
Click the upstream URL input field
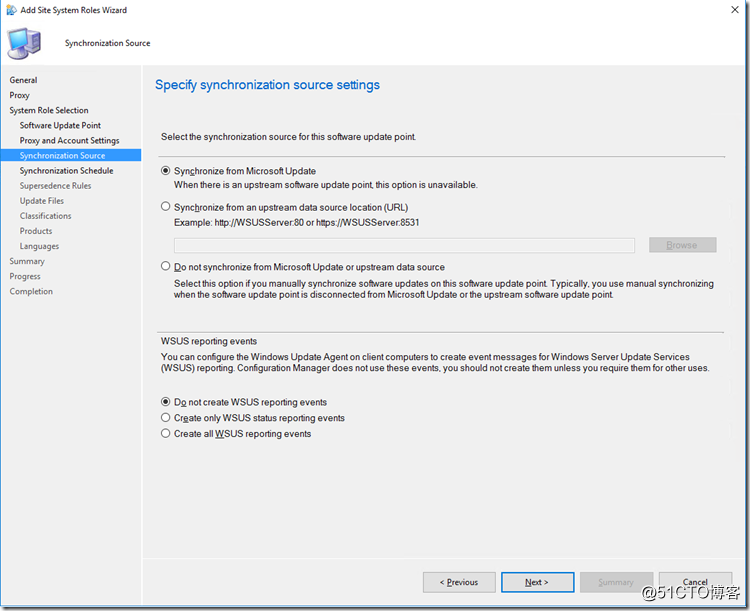404,245
